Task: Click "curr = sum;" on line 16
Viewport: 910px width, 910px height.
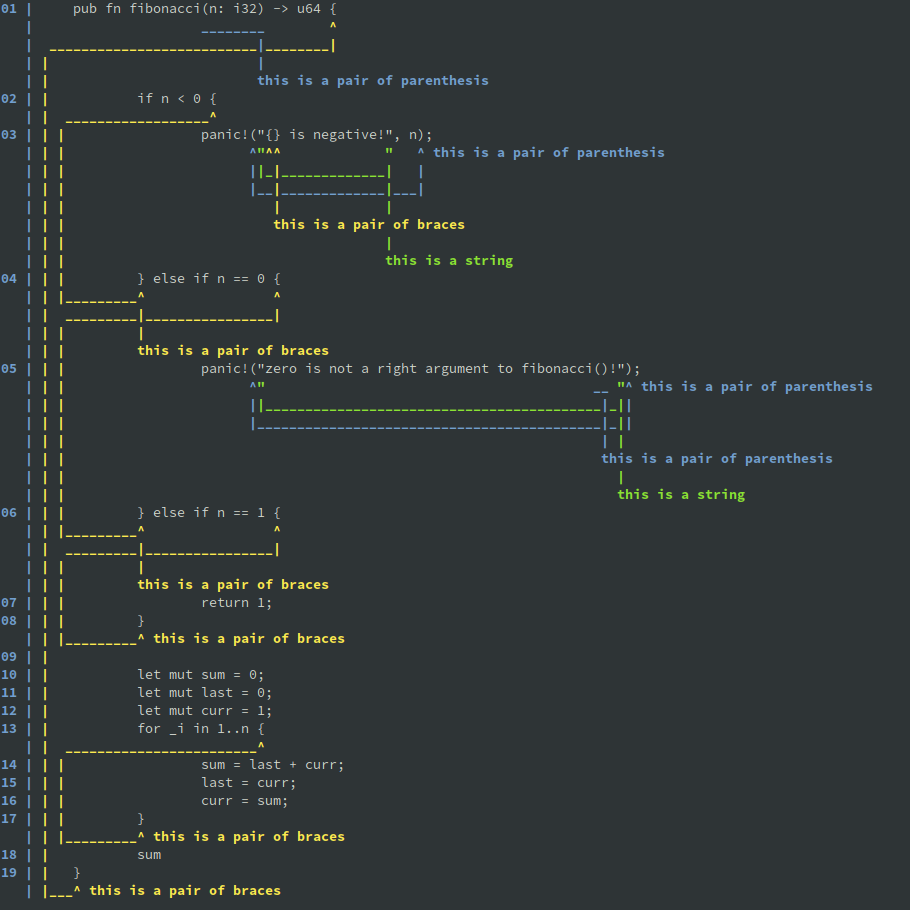Action: click(x=246, y=800)
